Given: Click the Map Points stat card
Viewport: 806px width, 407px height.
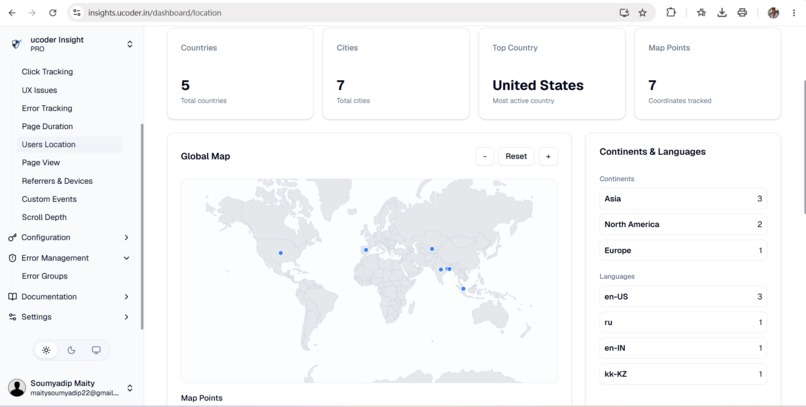Looking at the screenshot, I should (708, 73).
